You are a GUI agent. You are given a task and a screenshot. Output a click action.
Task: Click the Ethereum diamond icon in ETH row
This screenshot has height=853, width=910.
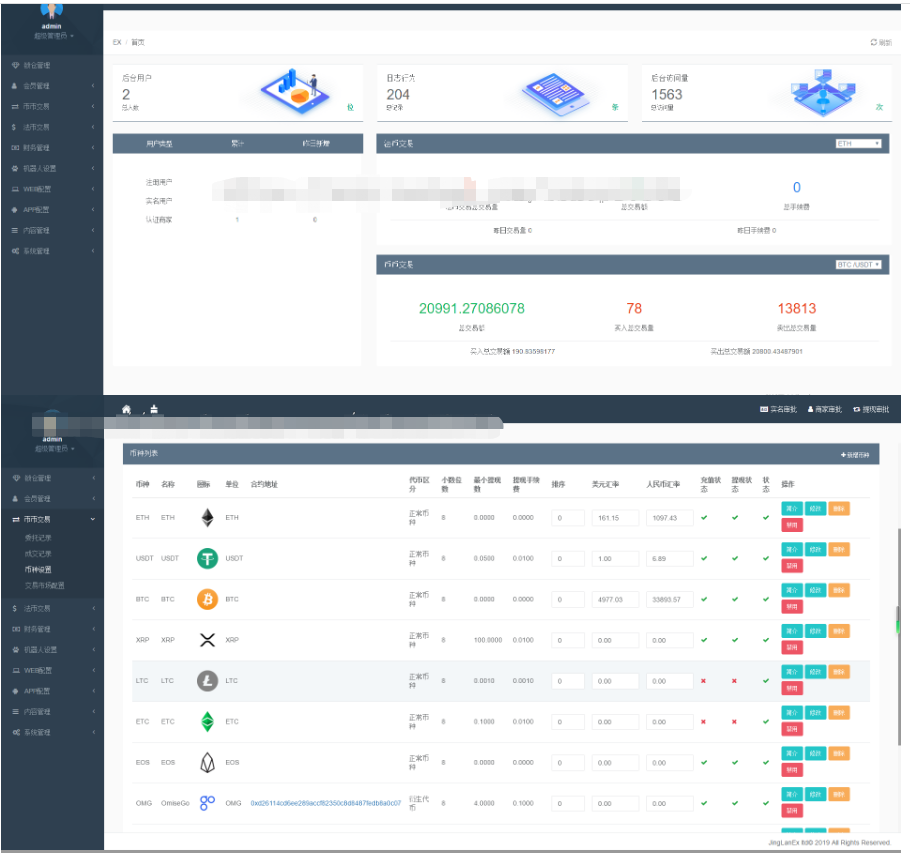pyautogui.click(x=207, y=518)
